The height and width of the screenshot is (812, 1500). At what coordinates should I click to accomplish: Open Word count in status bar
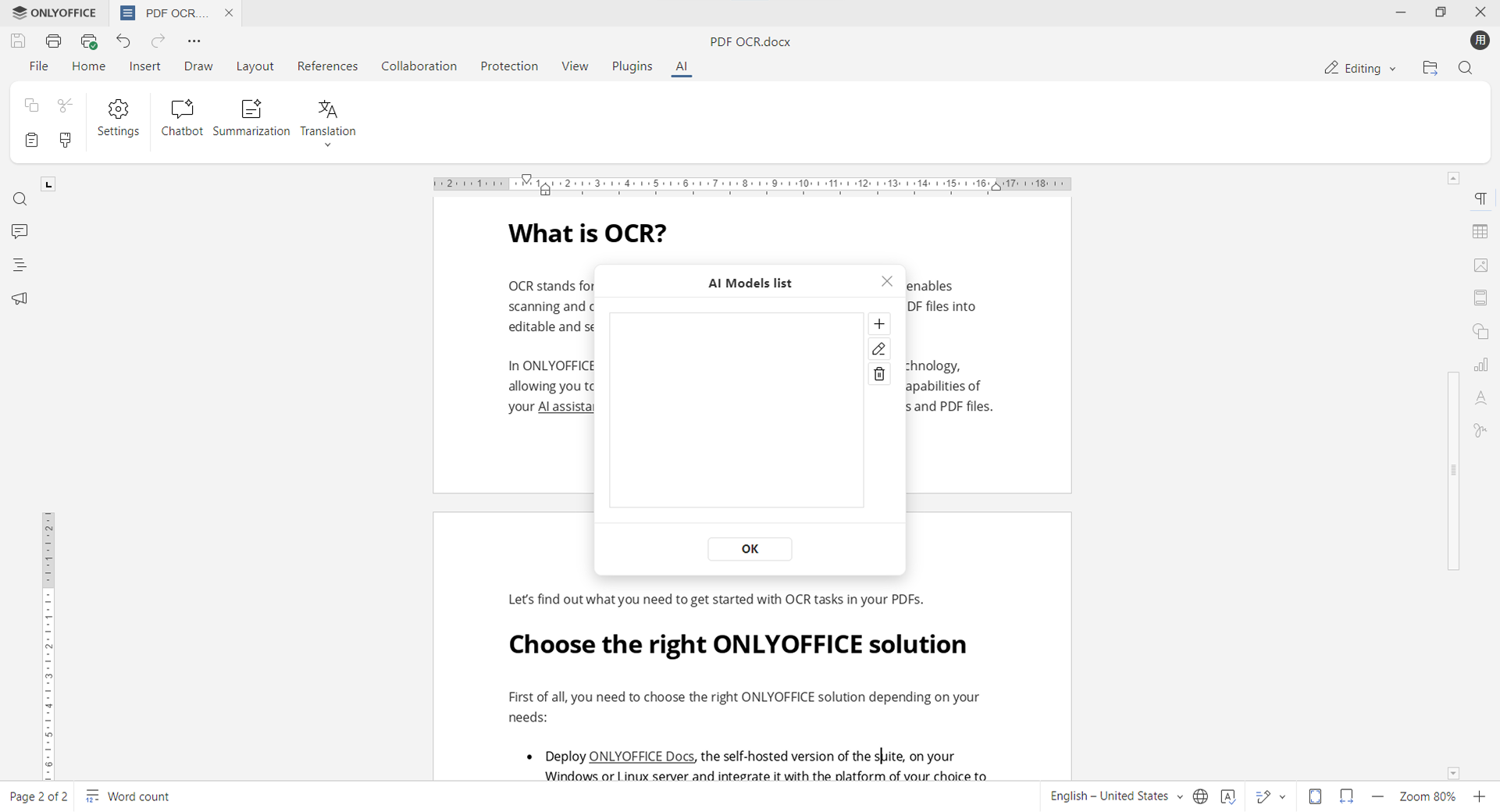(x=128, y=797)
